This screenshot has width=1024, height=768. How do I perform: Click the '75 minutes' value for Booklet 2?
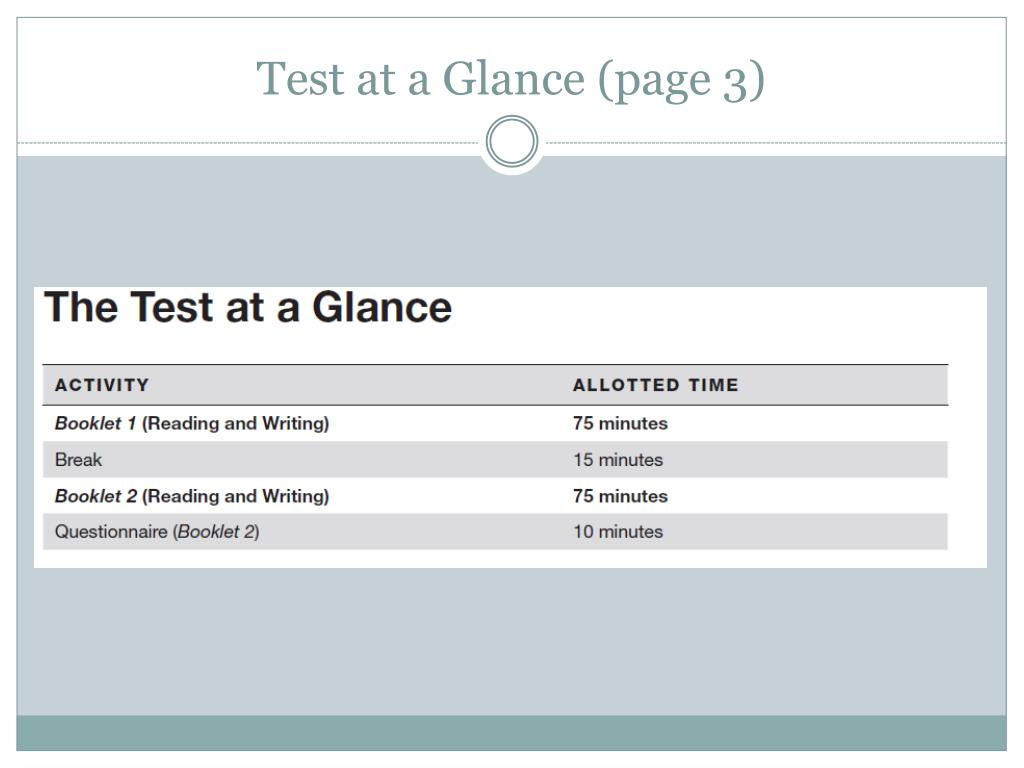tap(620, 496)
